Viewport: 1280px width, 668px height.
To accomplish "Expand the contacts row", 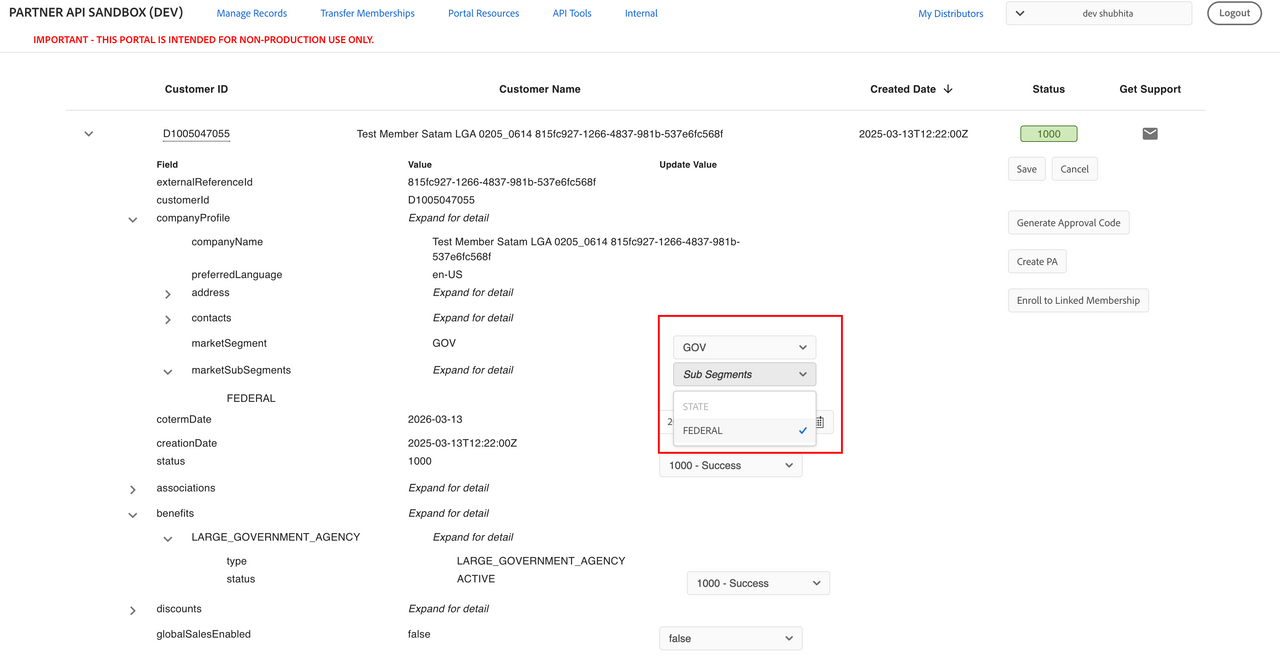I will coord(168,319).
